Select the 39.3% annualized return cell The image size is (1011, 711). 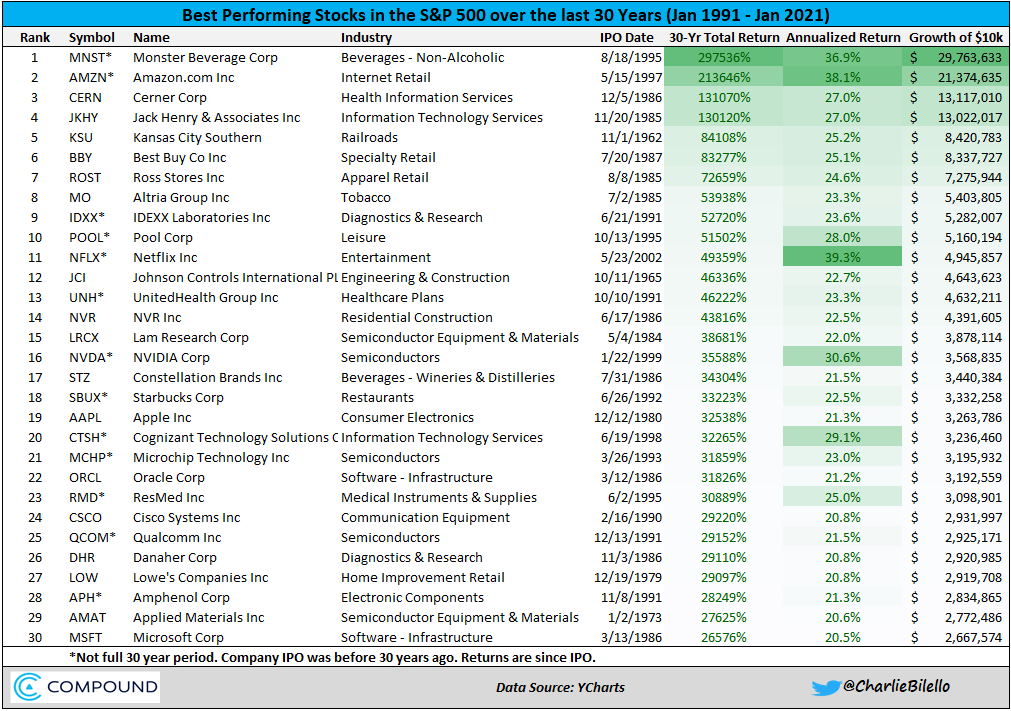tap(843, 257)
